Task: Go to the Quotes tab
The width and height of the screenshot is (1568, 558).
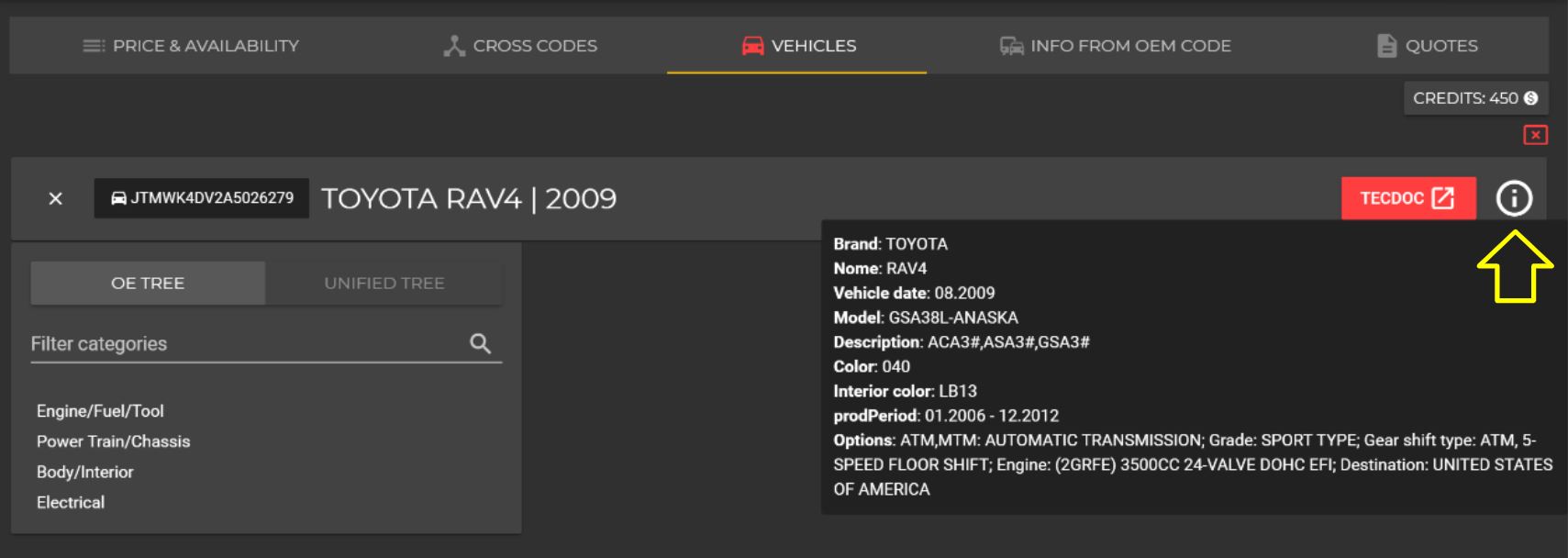Action: click(1427, 46)
